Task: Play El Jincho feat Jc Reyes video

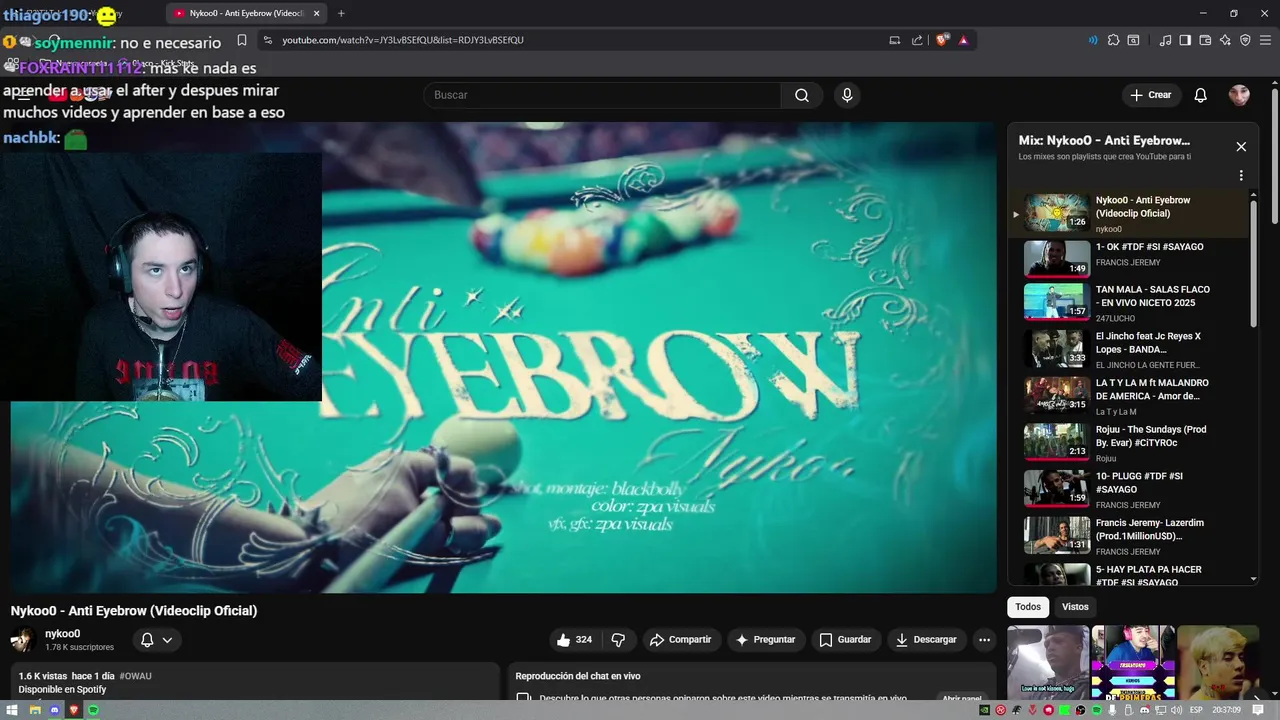Action: [x=1130, y=349]
